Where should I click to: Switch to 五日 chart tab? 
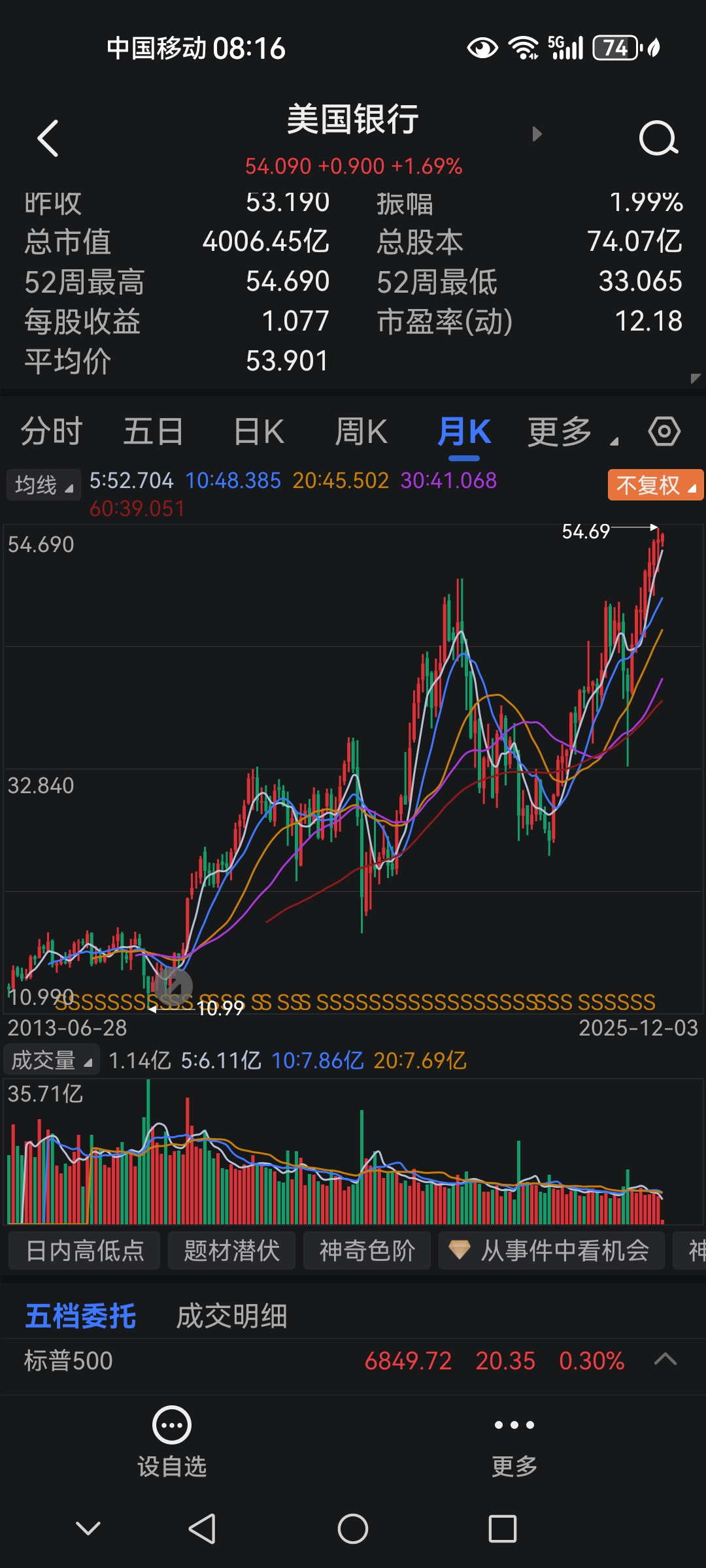click(x=154, y=432)
